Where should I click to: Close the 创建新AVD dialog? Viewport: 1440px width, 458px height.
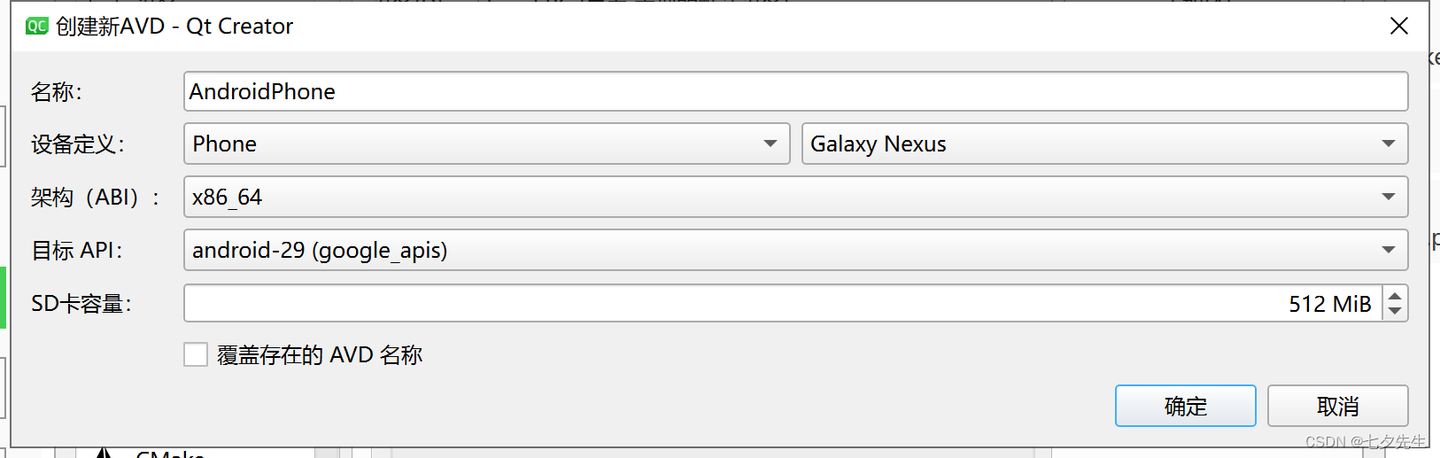coord(1399,27)
